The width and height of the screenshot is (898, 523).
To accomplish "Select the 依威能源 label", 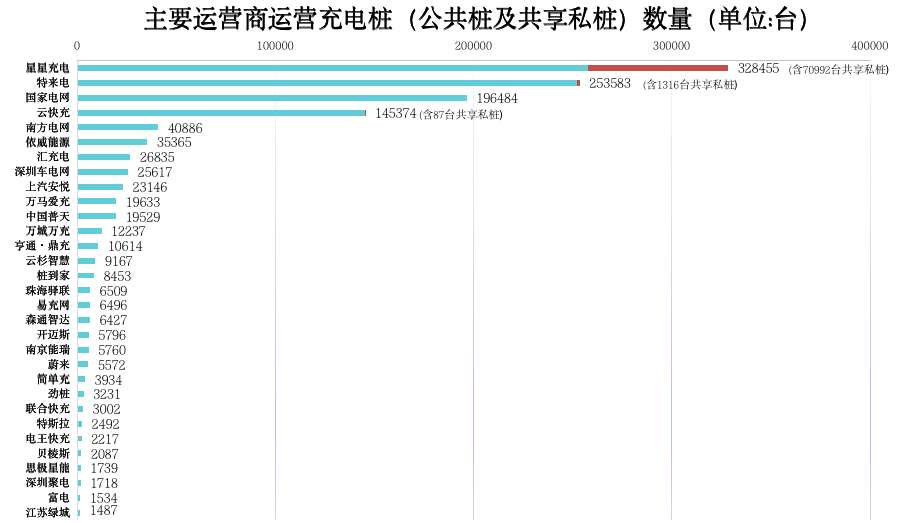I will [x=48, y=141].
